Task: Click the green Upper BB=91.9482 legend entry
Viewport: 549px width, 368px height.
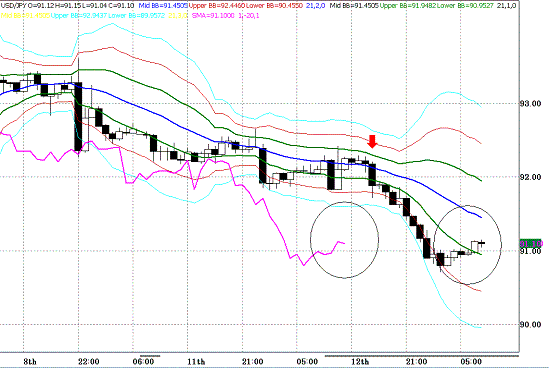Action: pyautogui.click(x=408, y=6)
